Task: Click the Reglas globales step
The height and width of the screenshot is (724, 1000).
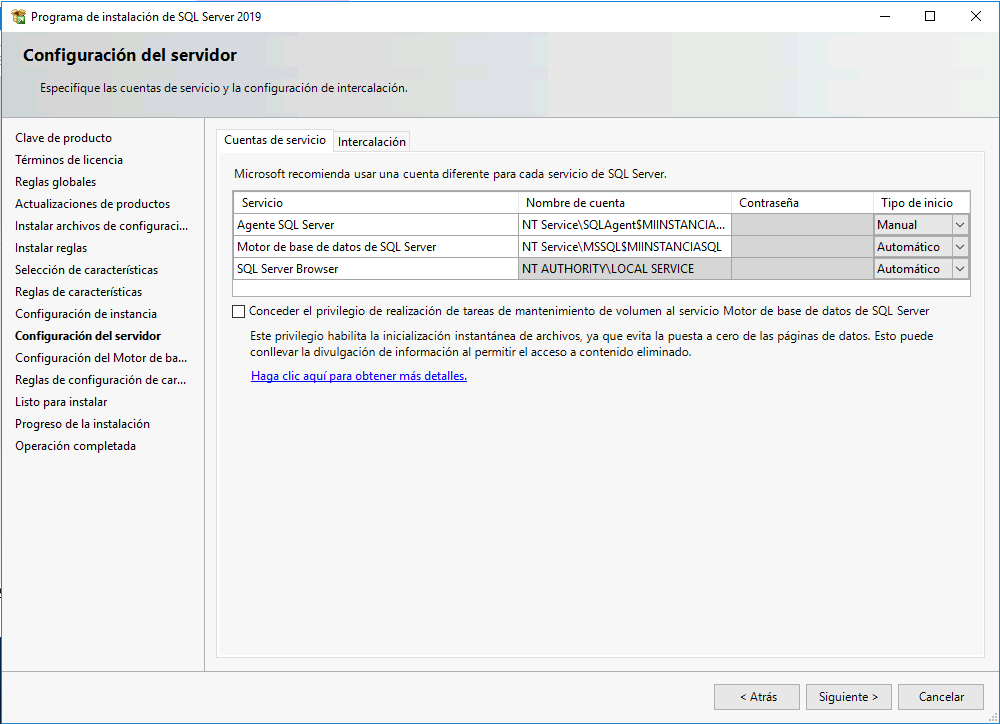Action: (x=55, y=182)
